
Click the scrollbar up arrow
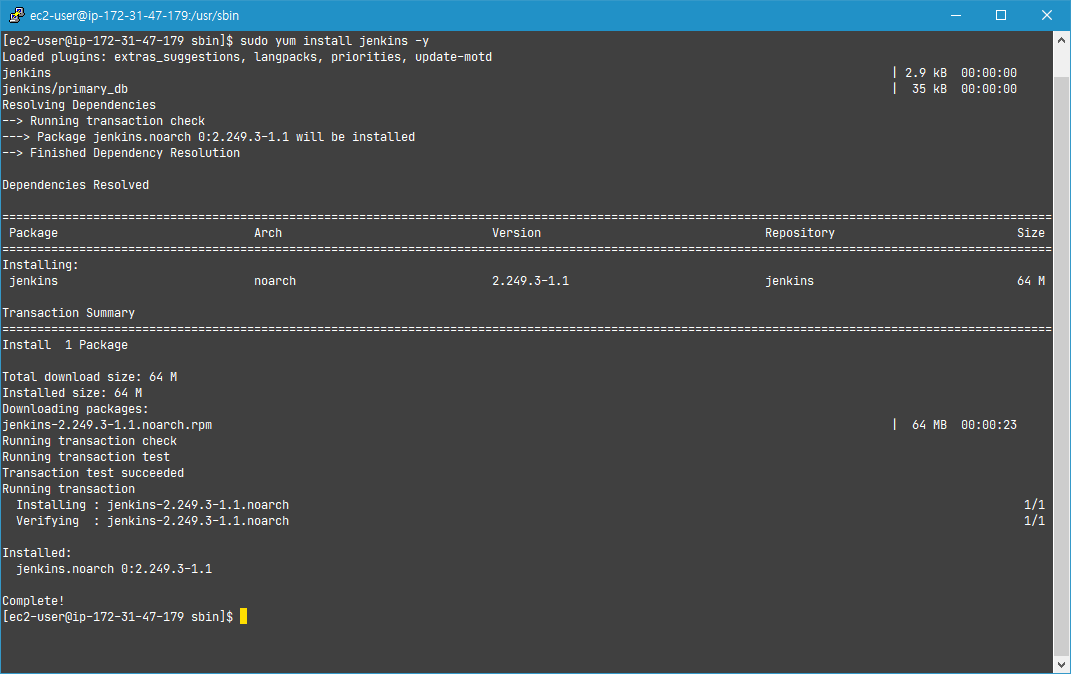1061,40
